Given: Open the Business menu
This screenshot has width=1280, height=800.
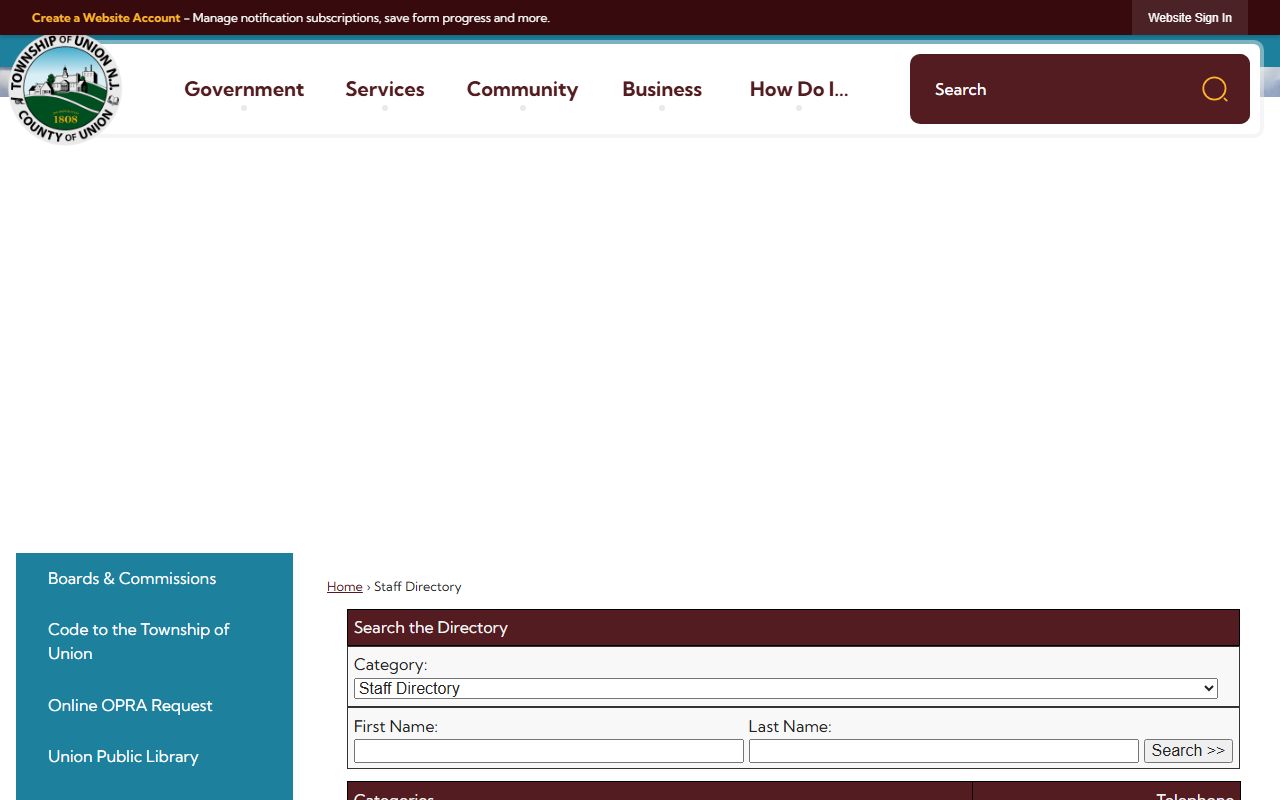Looking at the screenshot, I should coord(662,89).
